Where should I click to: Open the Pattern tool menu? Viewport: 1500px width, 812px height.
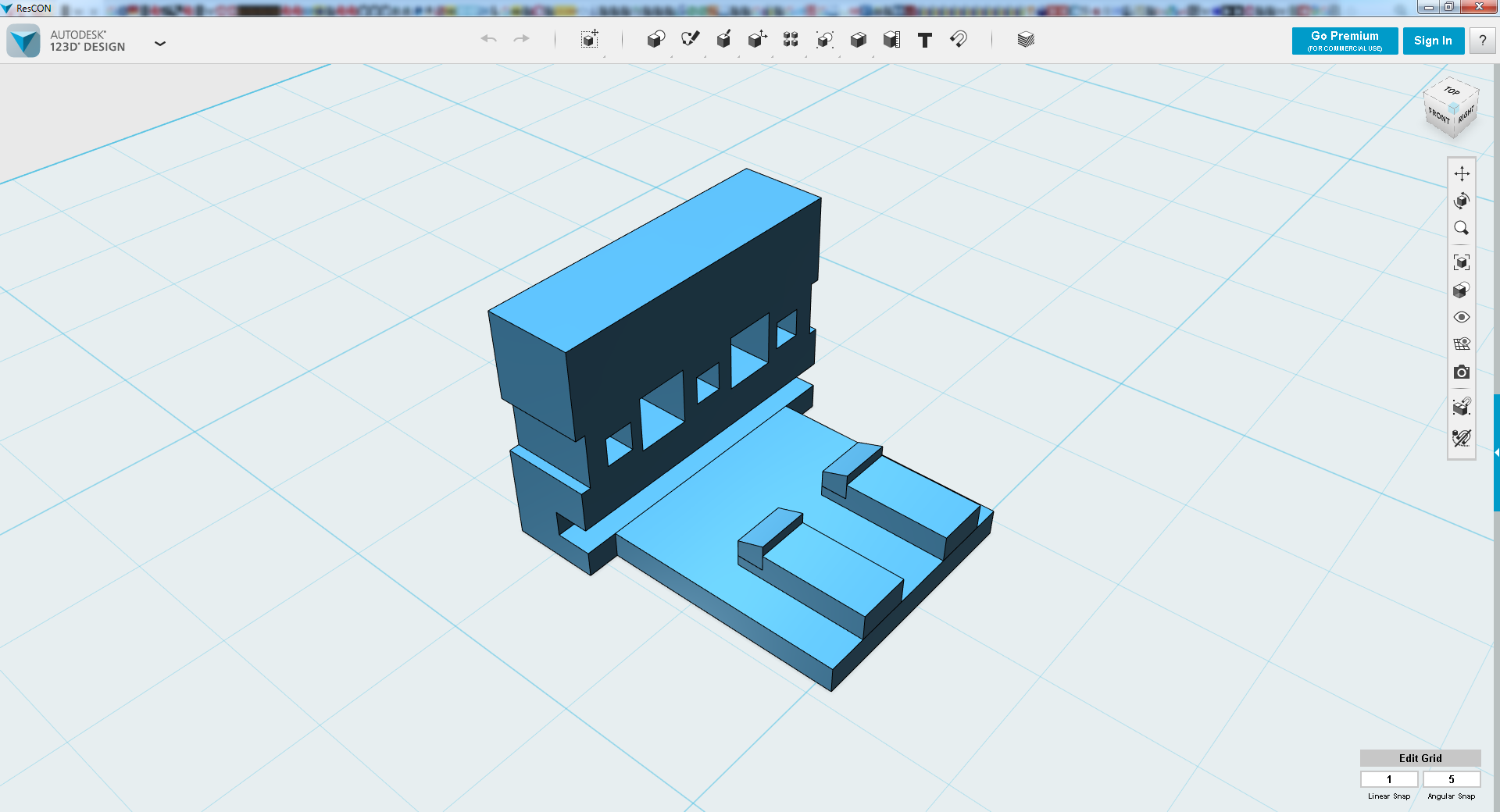791,39
